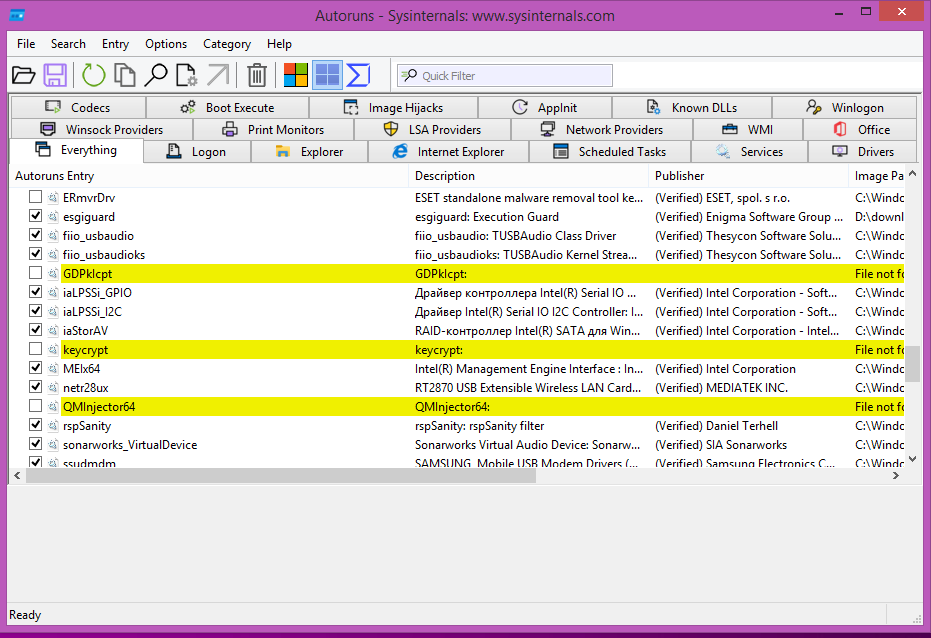Viewport: 931px width, 638px height.
Task: Uncheck the fiio_usbaudio entry
Action: point(36,235)
